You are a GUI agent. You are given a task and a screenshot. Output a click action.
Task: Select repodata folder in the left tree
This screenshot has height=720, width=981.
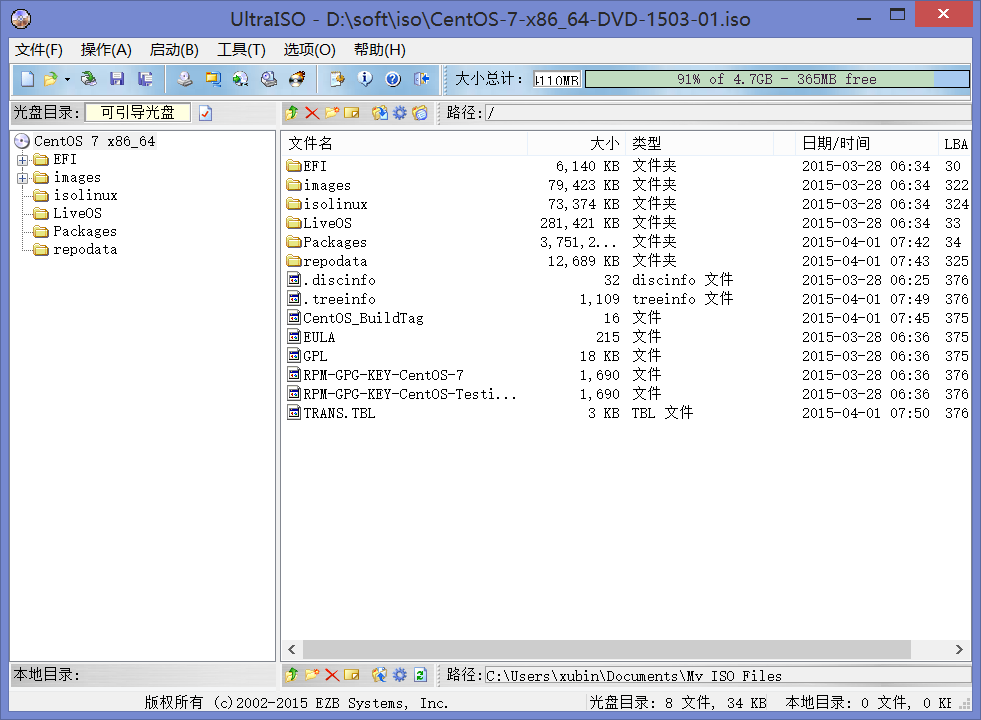pos(85,250)
